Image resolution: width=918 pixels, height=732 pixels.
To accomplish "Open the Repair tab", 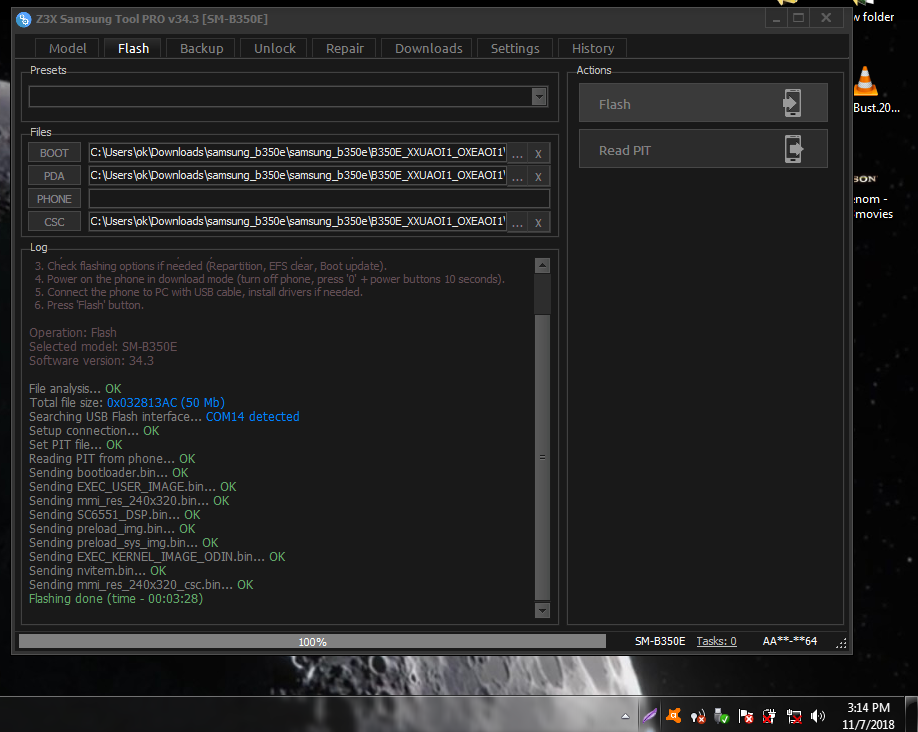I will pos(345,48).
